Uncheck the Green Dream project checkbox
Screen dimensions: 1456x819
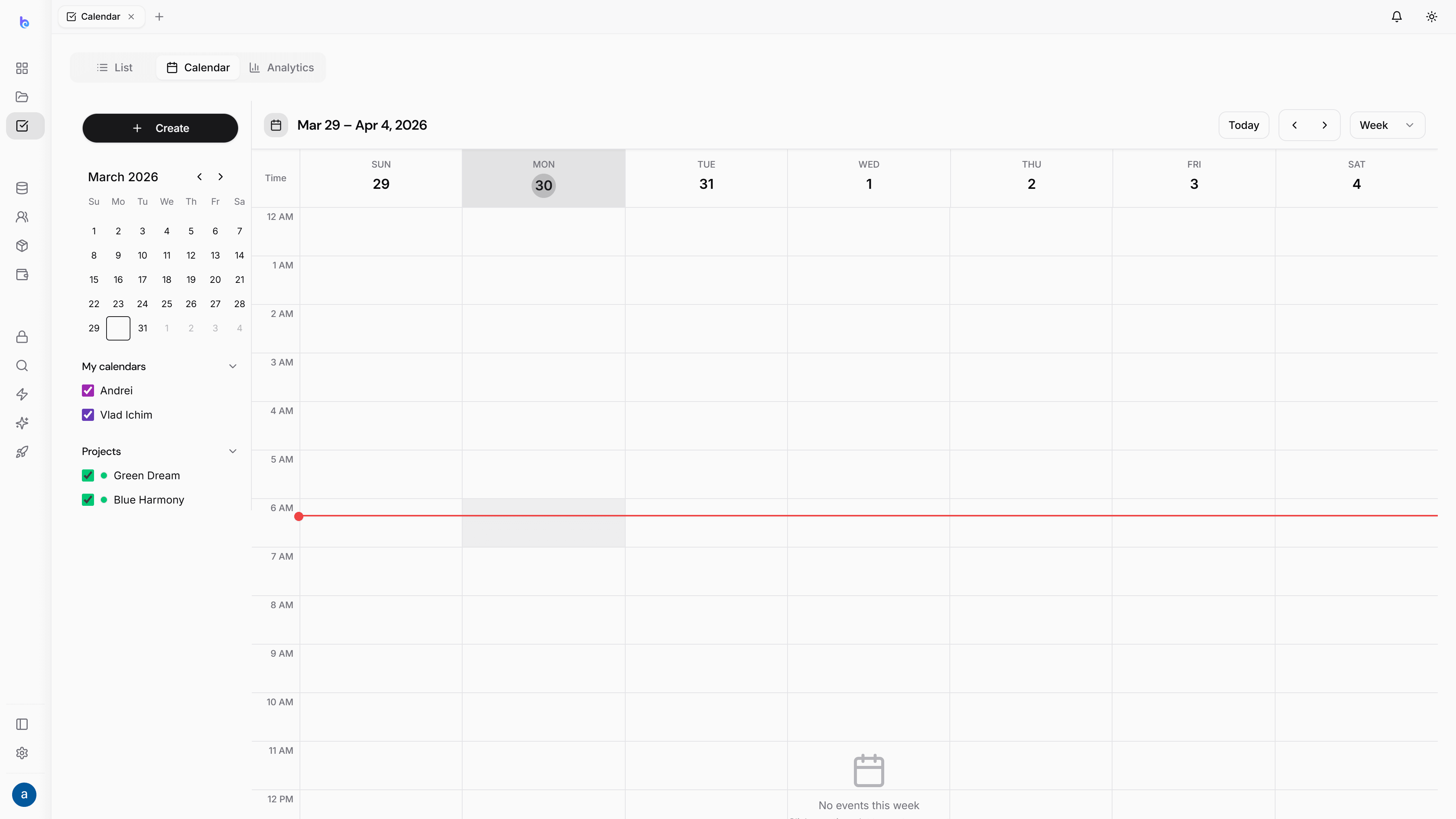click(88, 475)
